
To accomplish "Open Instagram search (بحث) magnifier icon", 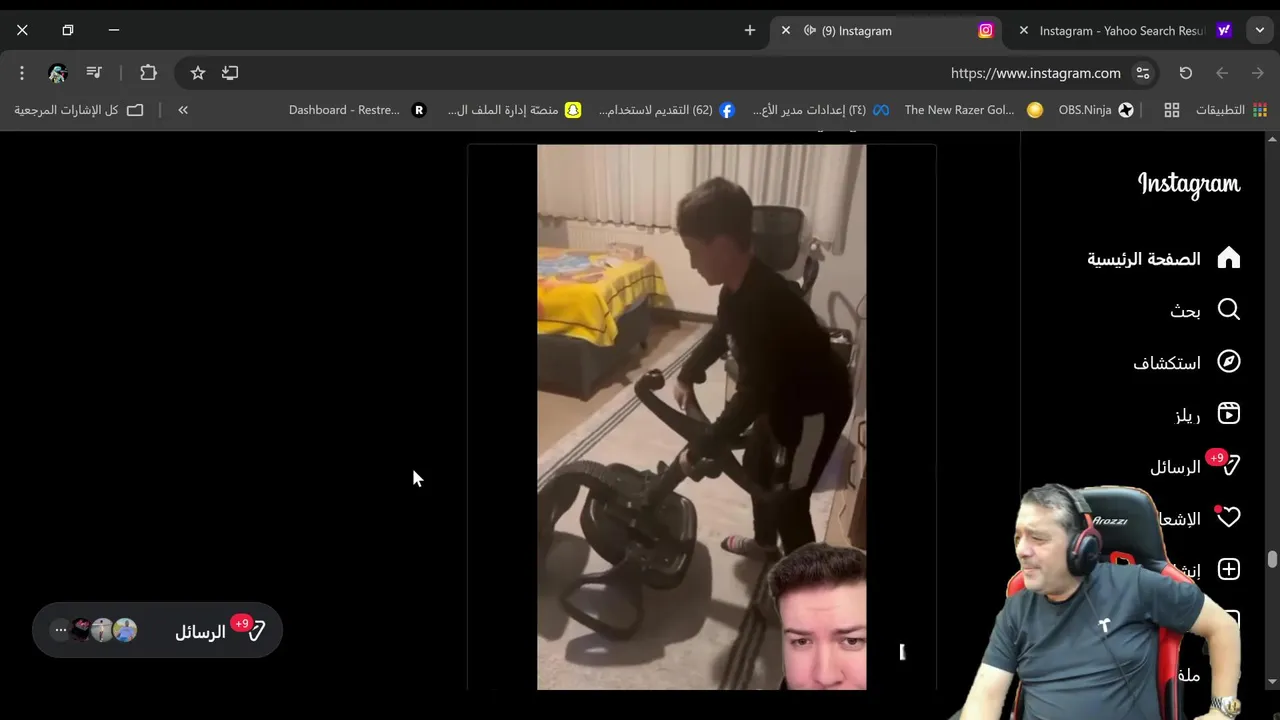I will coord(1229,310).
